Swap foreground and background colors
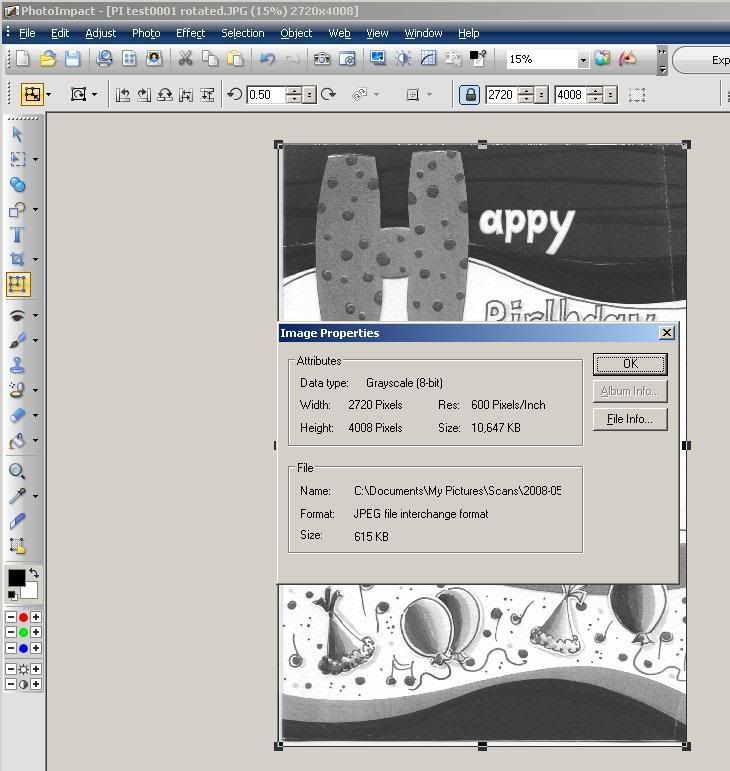This screenshot has height=771, width=730. click(x=33, y=573)
